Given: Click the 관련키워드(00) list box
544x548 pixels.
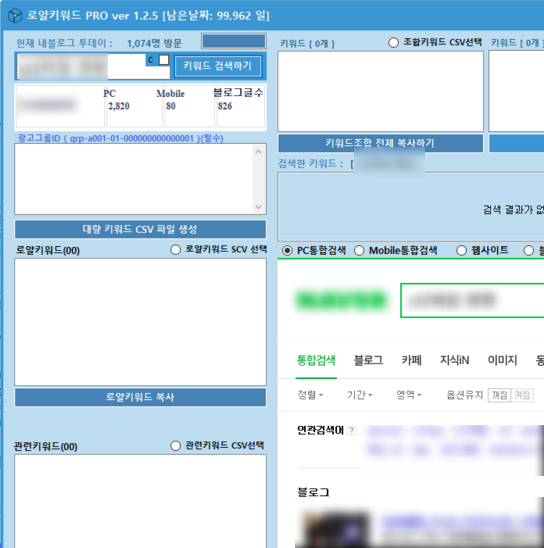Looking at the screenshot, I should coord(140,501).
